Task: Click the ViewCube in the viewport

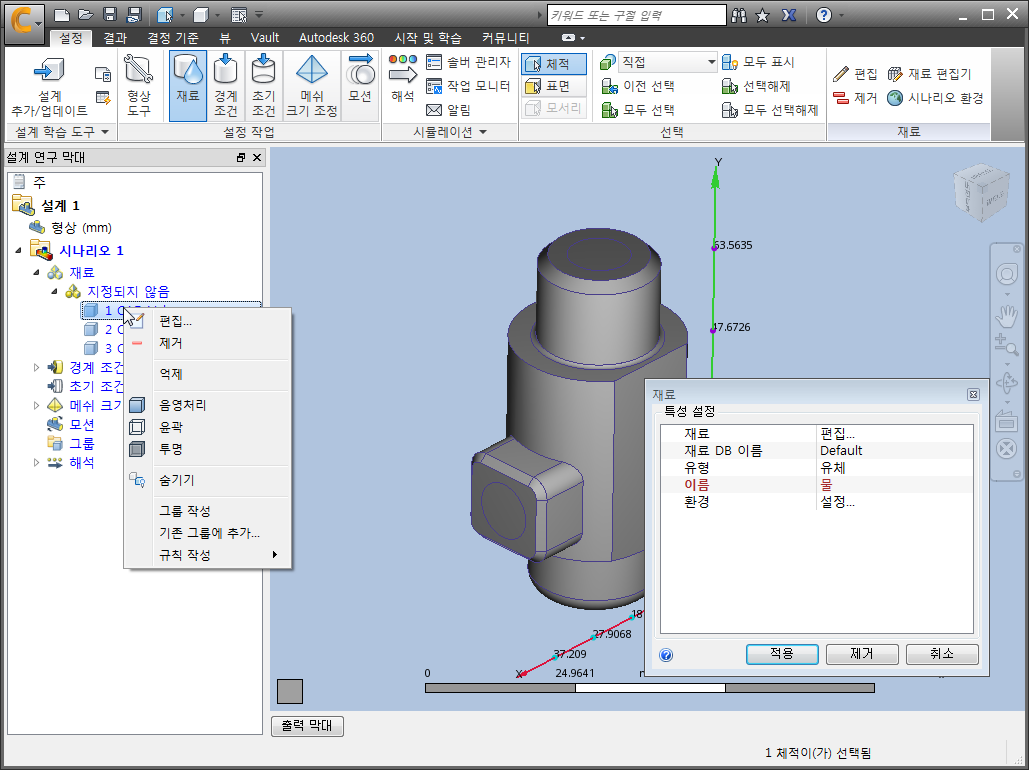Action: point(981,191)
